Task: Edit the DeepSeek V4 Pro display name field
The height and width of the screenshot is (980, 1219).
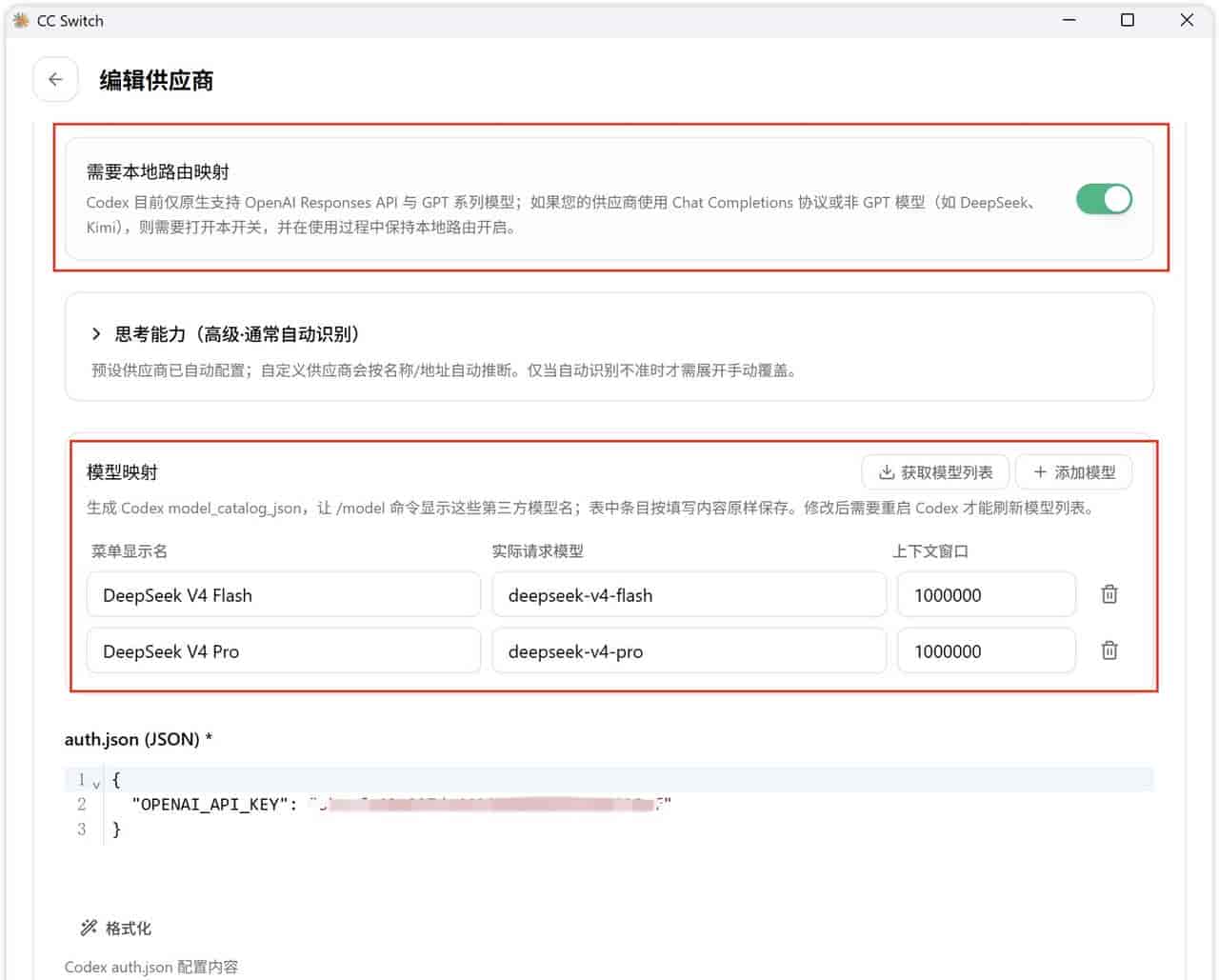Action: 284,651
